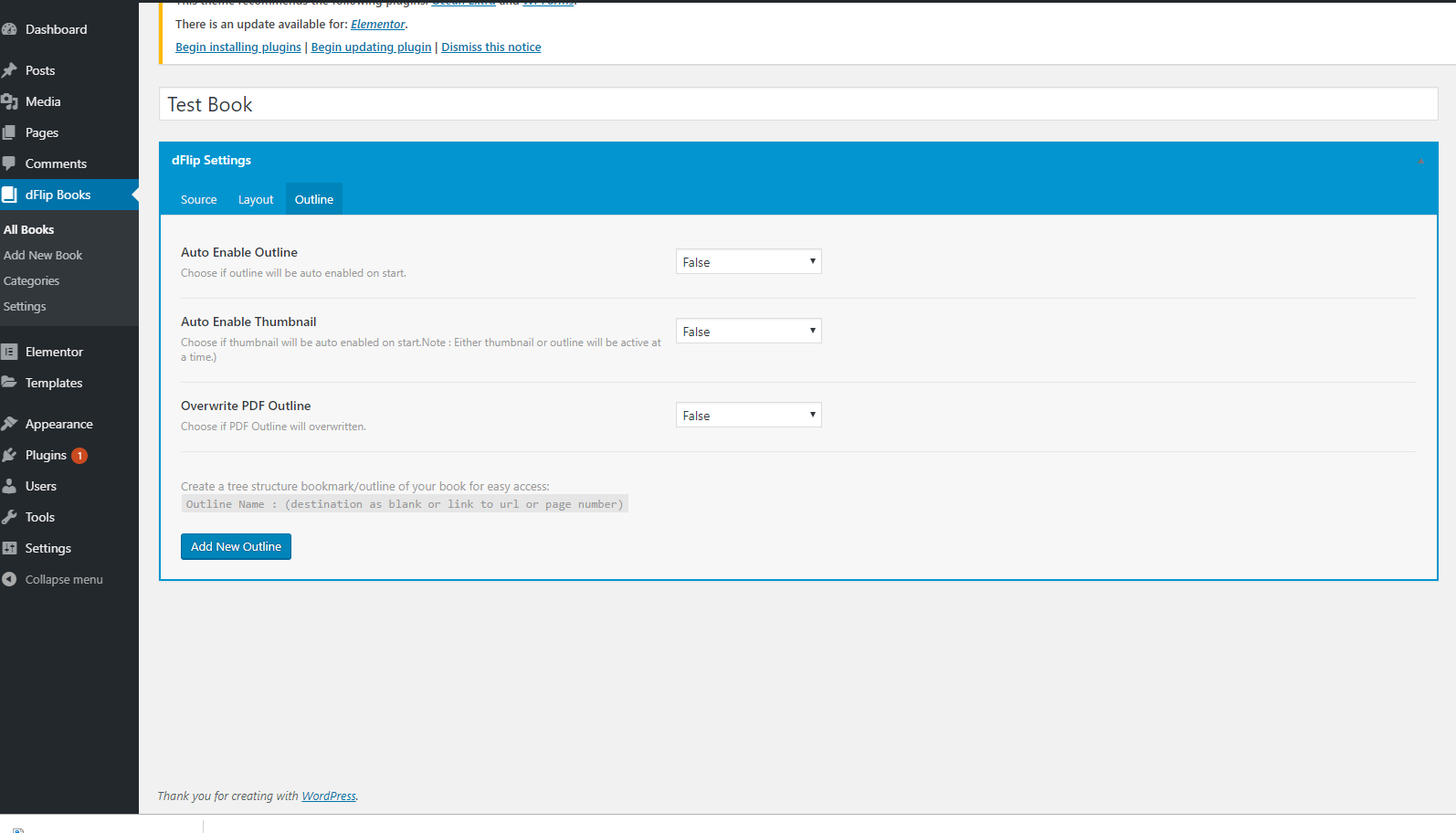Image resolution: width=1456 pixels, height=833 pixels.
Task: Click the Plugins plug icon
Action: [x=9, y=455]
